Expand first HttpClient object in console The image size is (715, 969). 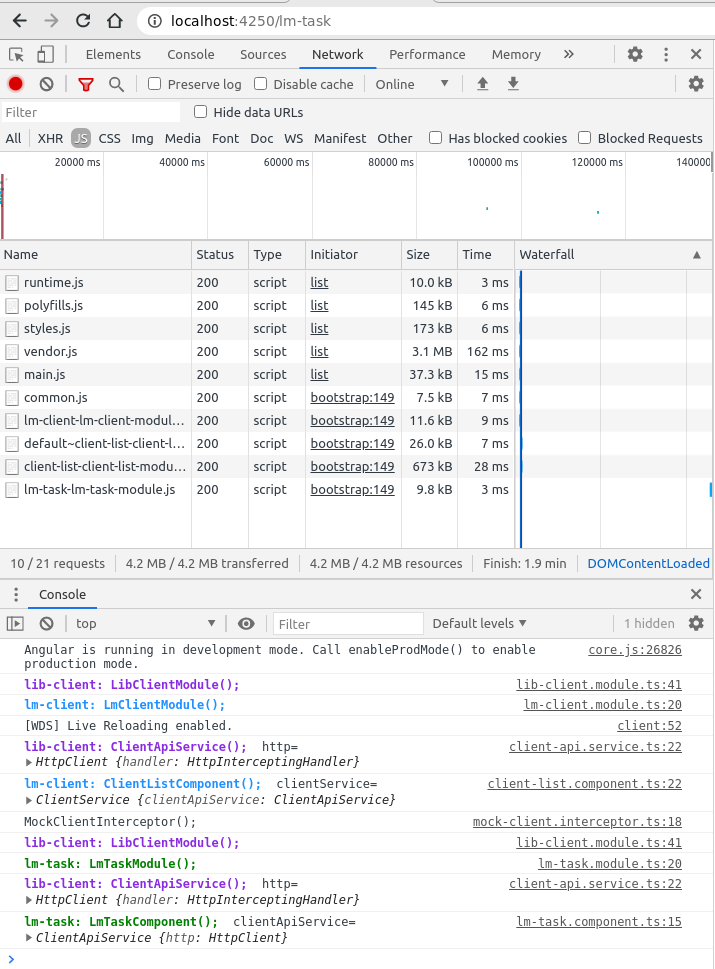(28, 762)
